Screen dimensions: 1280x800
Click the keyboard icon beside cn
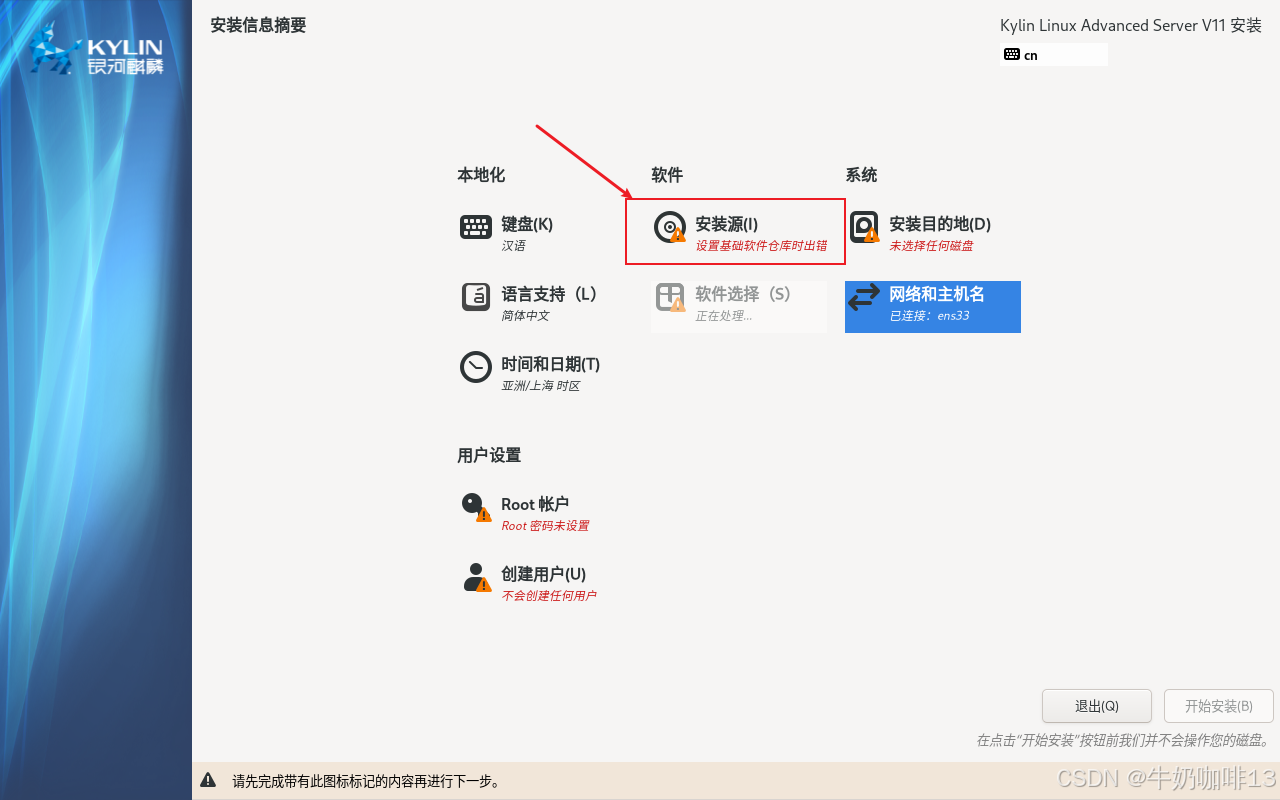click(x=1012, y=54)
